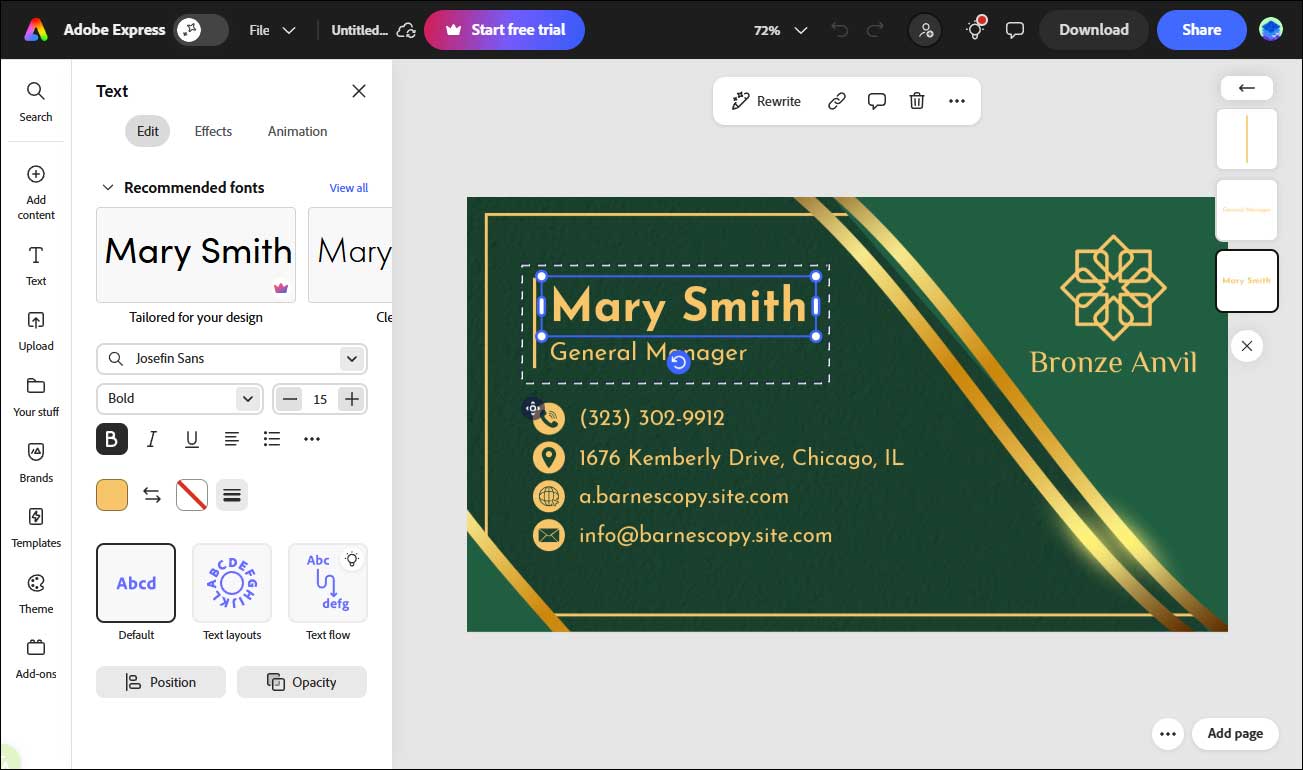
Task: Open the Brands panel
Action: coord(36,463)
